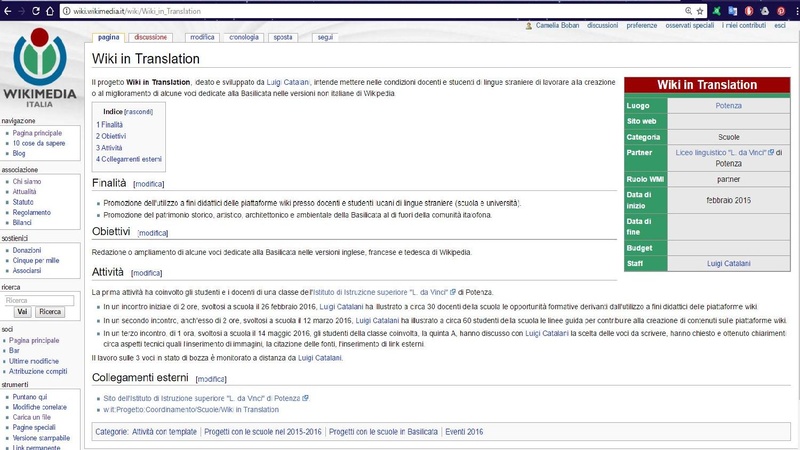Screen dimensions: 800x450
Task: Click the user avatar icon beside Camelia Boban
Action: pos(529,26)
